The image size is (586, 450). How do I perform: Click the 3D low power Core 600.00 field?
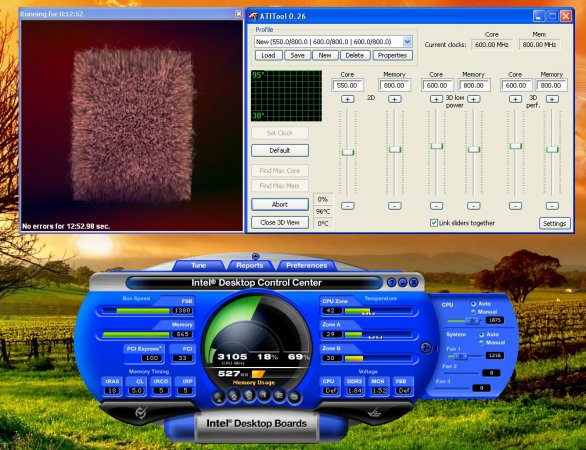(437, 86)
